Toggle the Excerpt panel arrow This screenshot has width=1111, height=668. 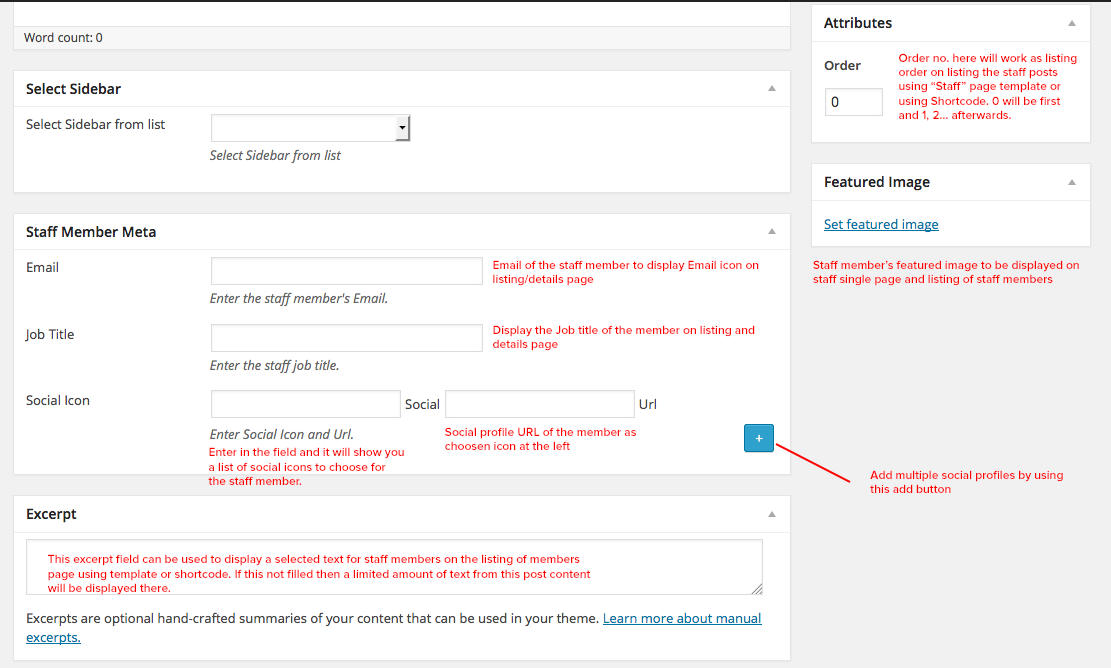pyautogui.click(x=771, y=514)
